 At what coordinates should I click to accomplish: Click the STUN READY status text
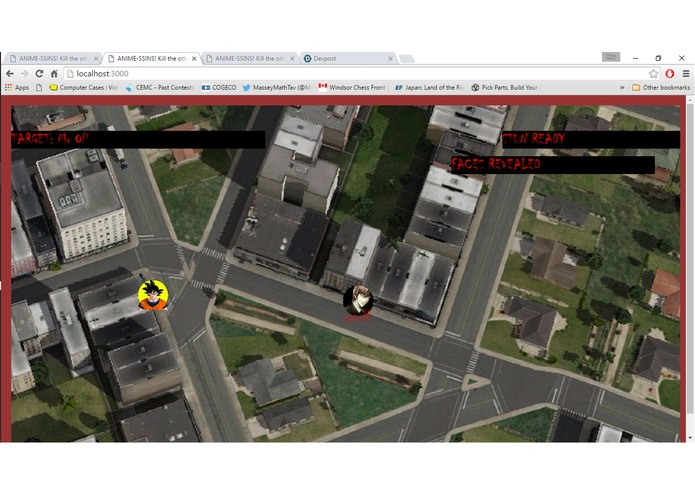tap(533, 139)
